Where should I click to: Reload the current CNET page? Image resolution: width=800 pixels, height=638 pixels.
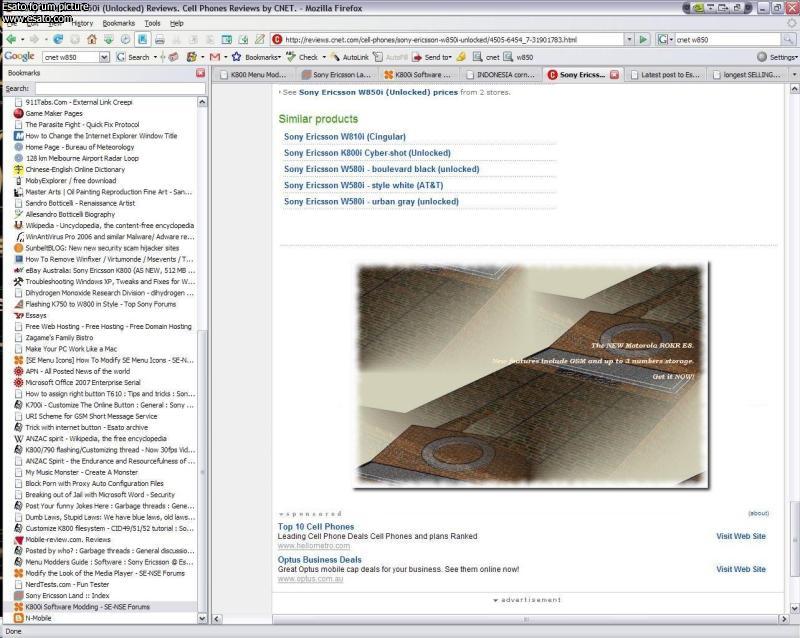(58, 39)
